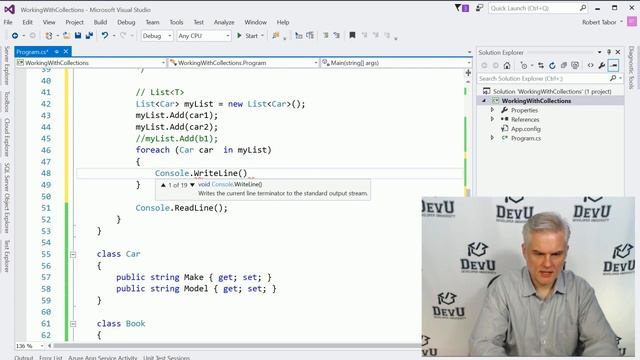Toggle the Show All Files icon in Solution Explorer
The width and height of the screenshot is (640, 360).
pos(575,65)
